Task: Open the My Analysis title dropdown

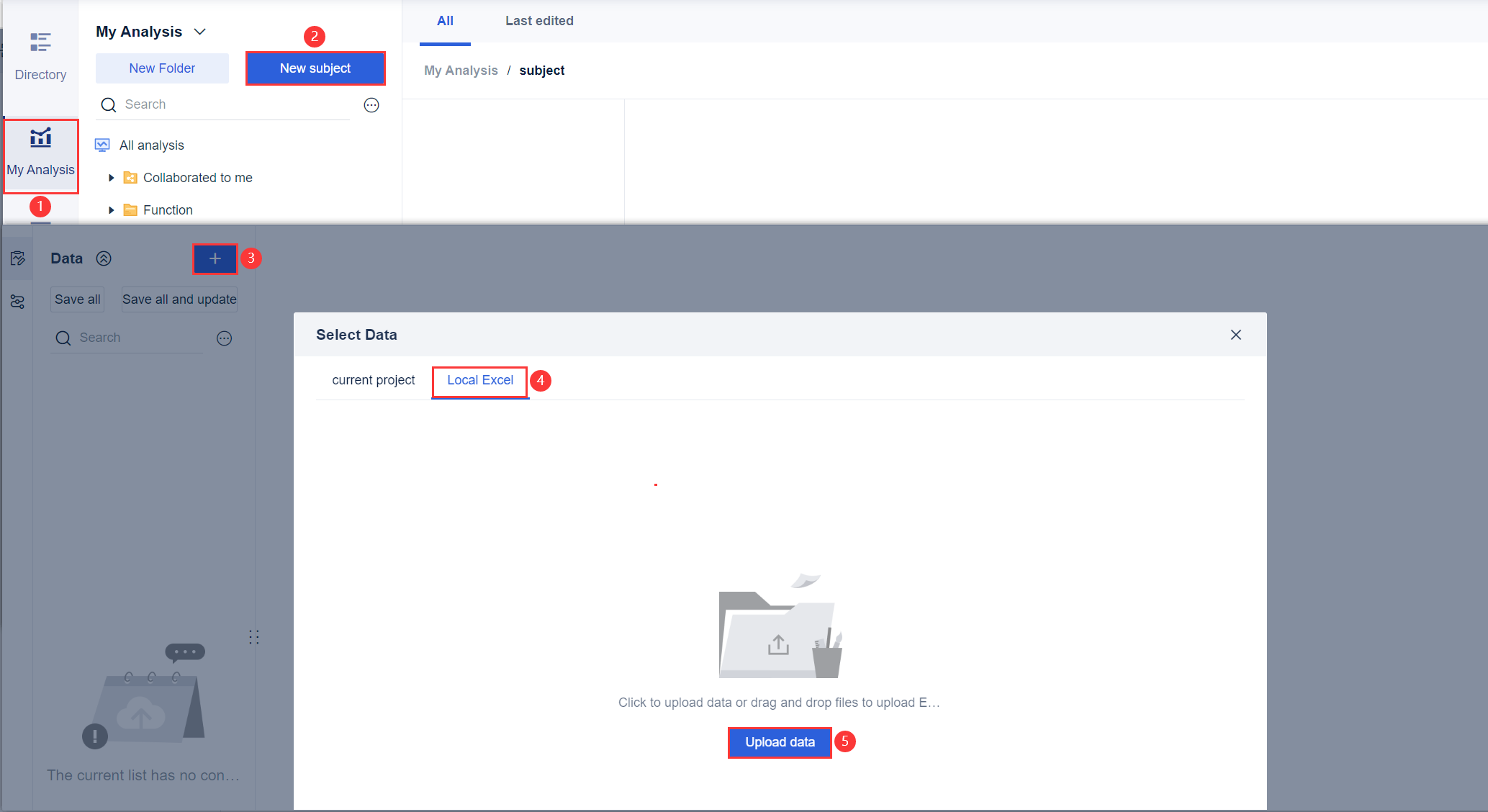Action: coord(200,32)
